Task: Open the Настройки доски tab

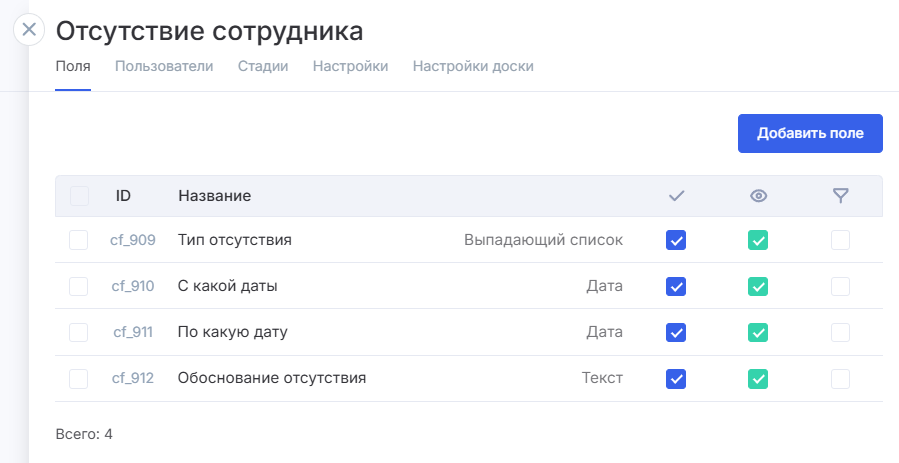Action: (473, 67)
